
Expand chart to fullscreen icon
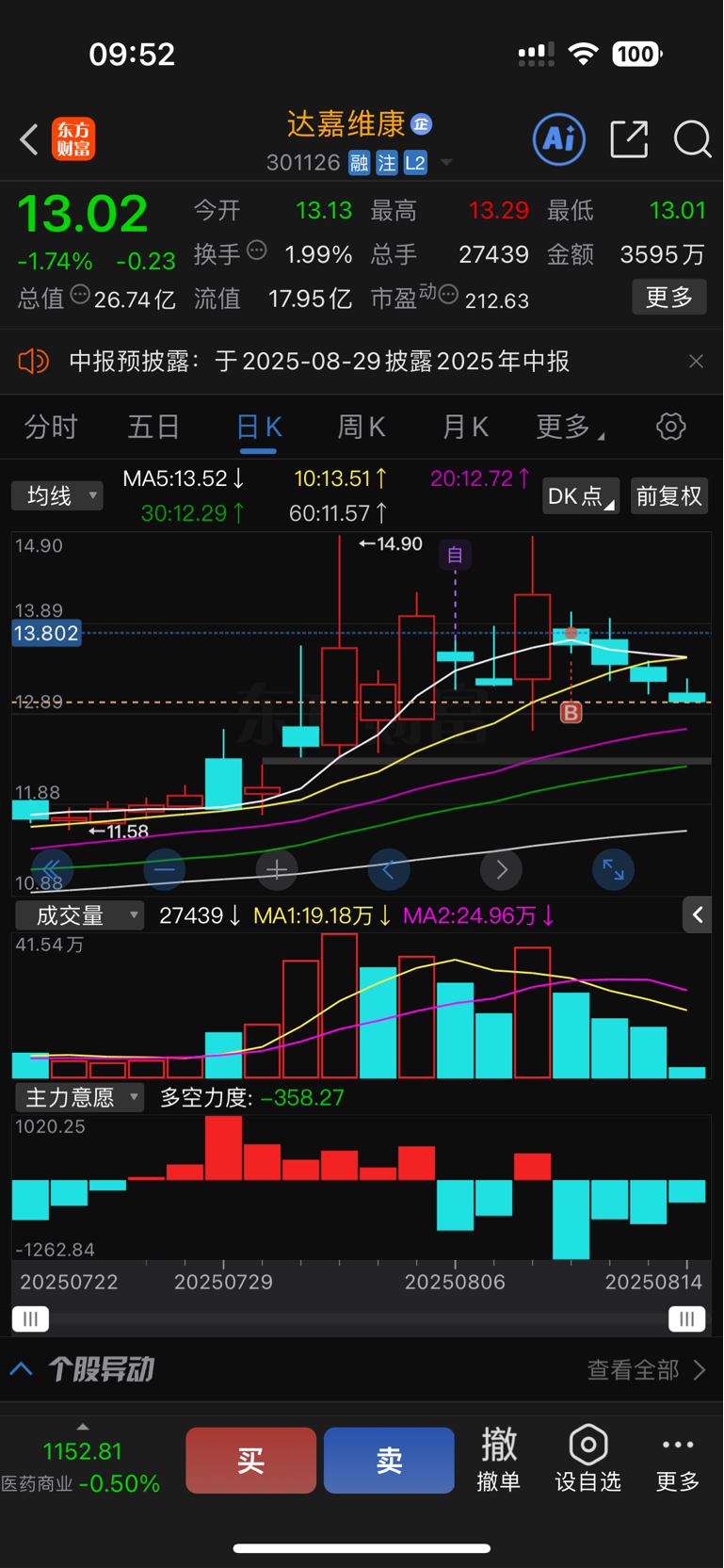point(613,869)
